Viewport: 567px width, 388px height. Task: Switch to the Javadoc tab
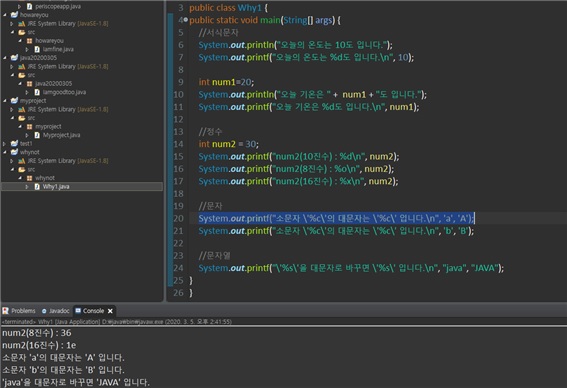coord(55,311)
